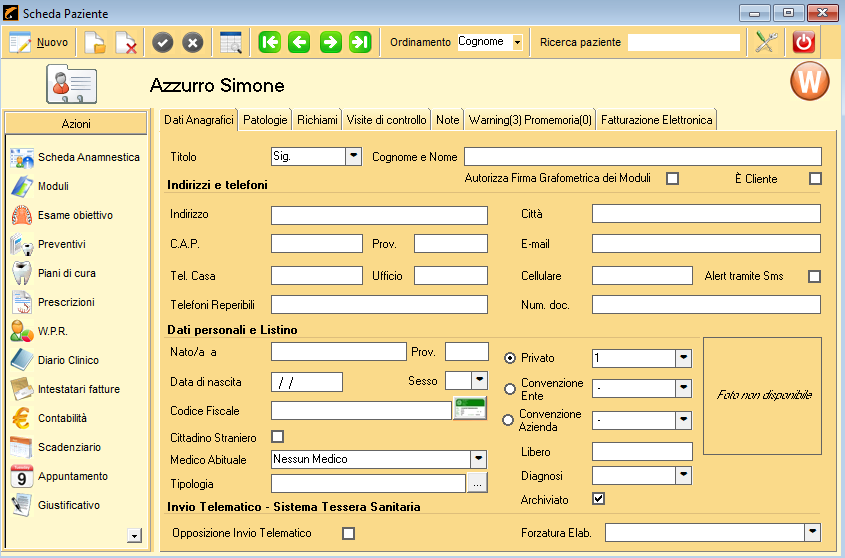
Task: Switch to the Visite di controllo tab
Action: [386, 120]
